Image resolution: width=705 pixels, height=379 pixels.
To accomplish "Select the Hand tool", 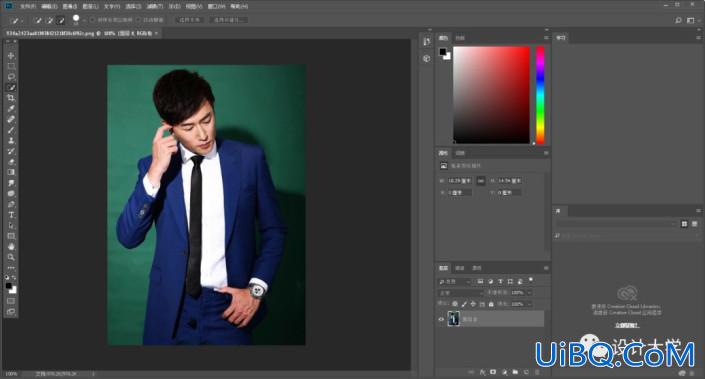I will click(11, 247).
